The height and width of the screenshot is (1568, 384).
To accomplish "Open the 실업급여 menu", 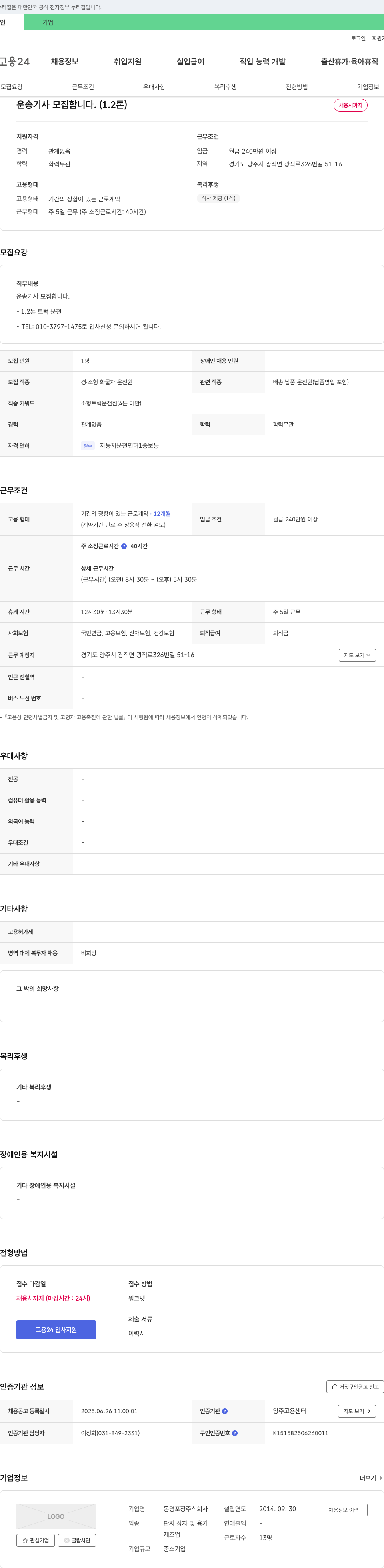I will point(190,62).
